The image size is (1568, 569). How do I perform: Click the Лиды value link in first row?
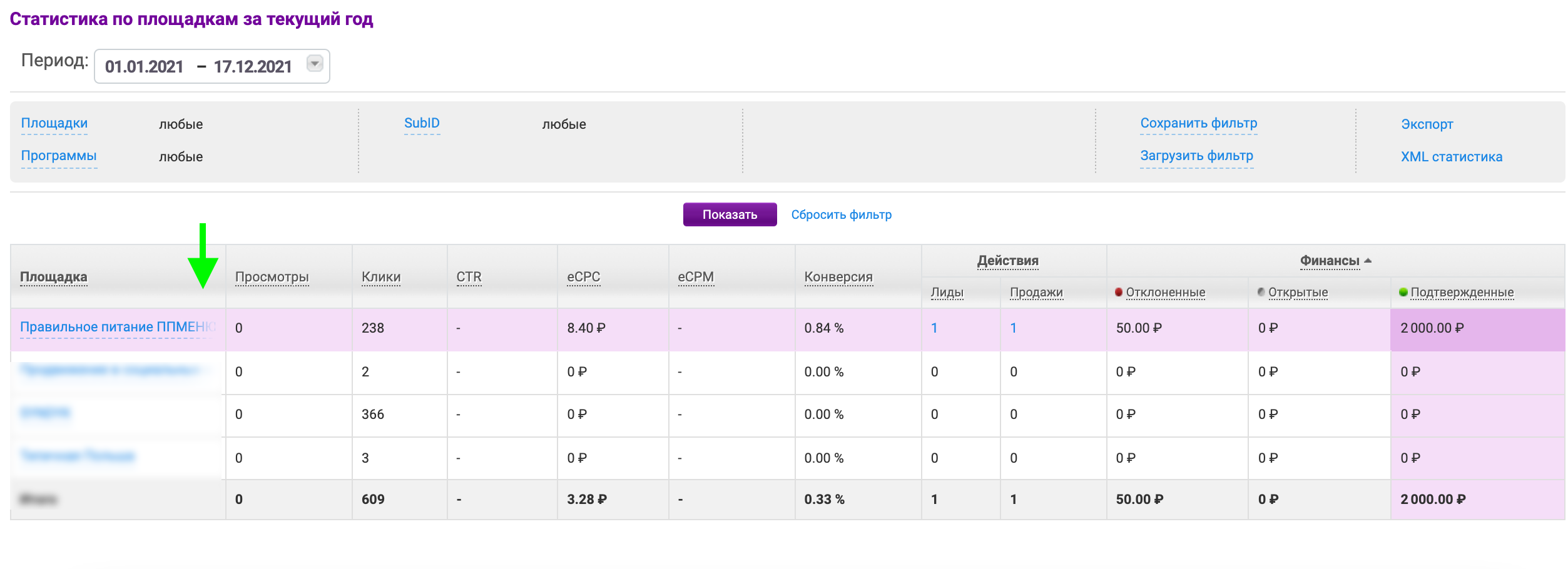click(934, 328)
